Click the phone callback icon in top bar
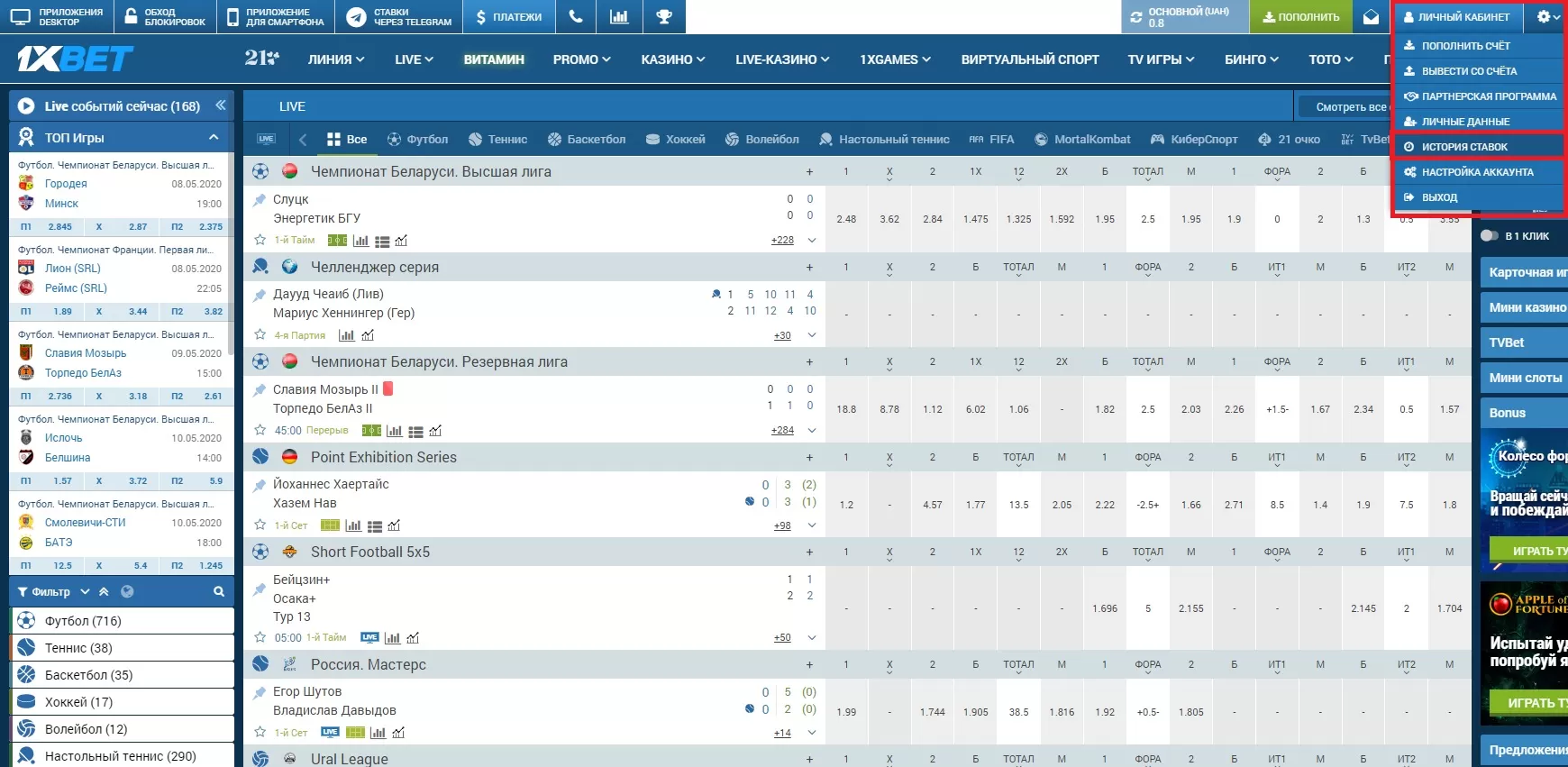1568x767 pixels. point(576,16)
